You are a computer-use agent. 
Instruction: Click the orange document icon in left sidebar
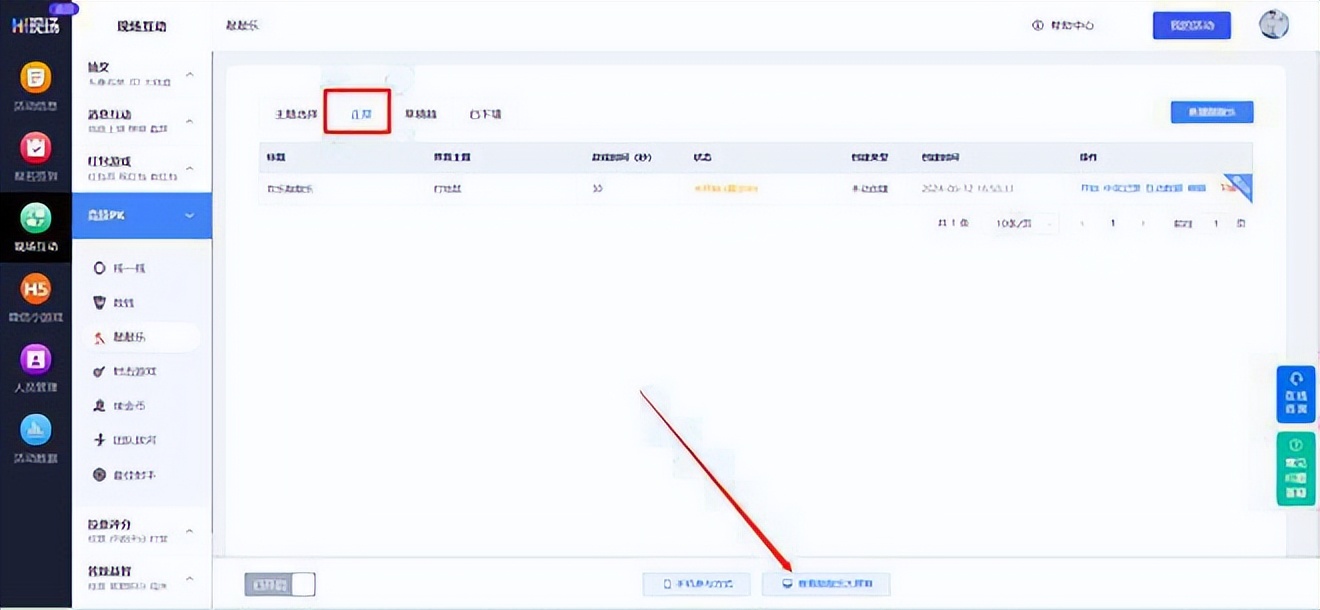tap(36, 79)
